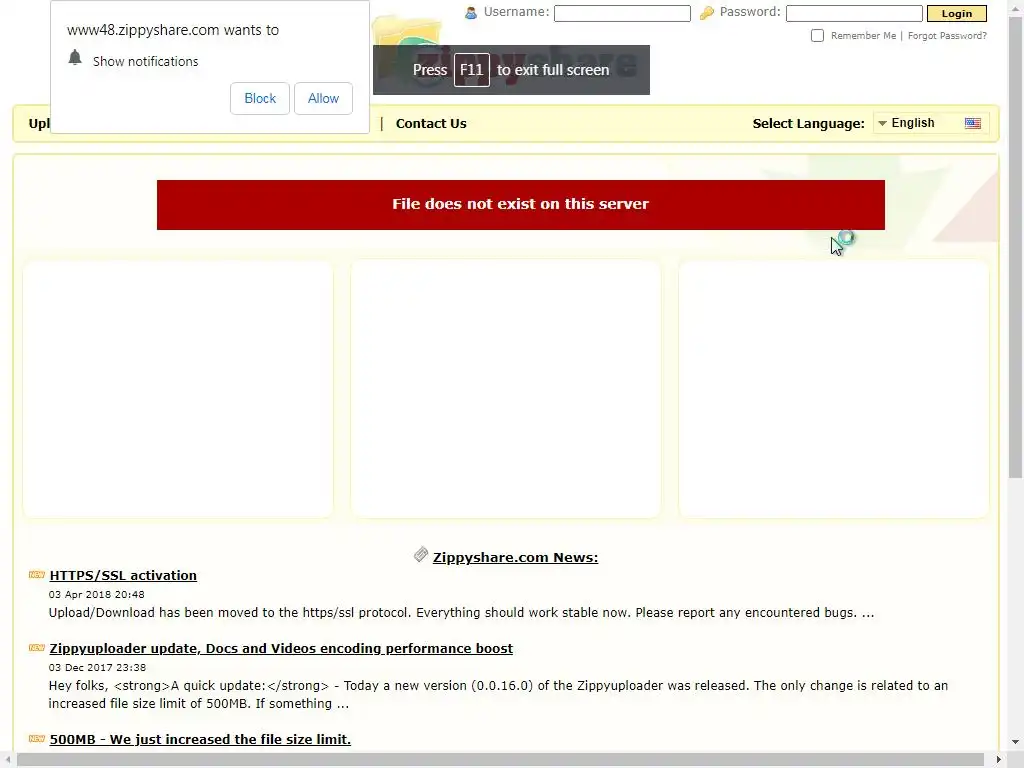Click the vertical scrollbar thumb

(1016, 248)
